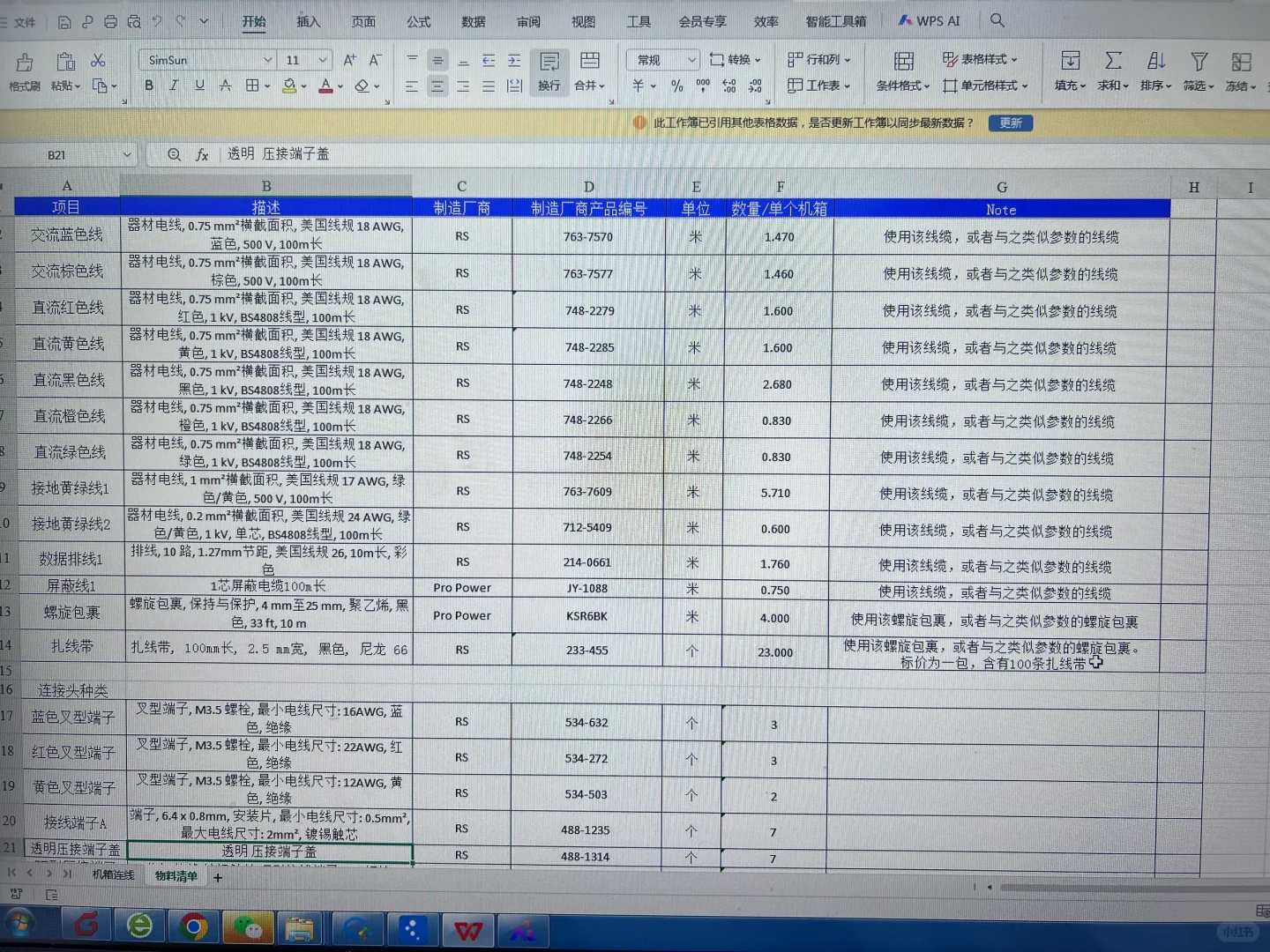The image size is (1270, 952).
Task: Toggle underline formatting
Action: pos(200,86)
